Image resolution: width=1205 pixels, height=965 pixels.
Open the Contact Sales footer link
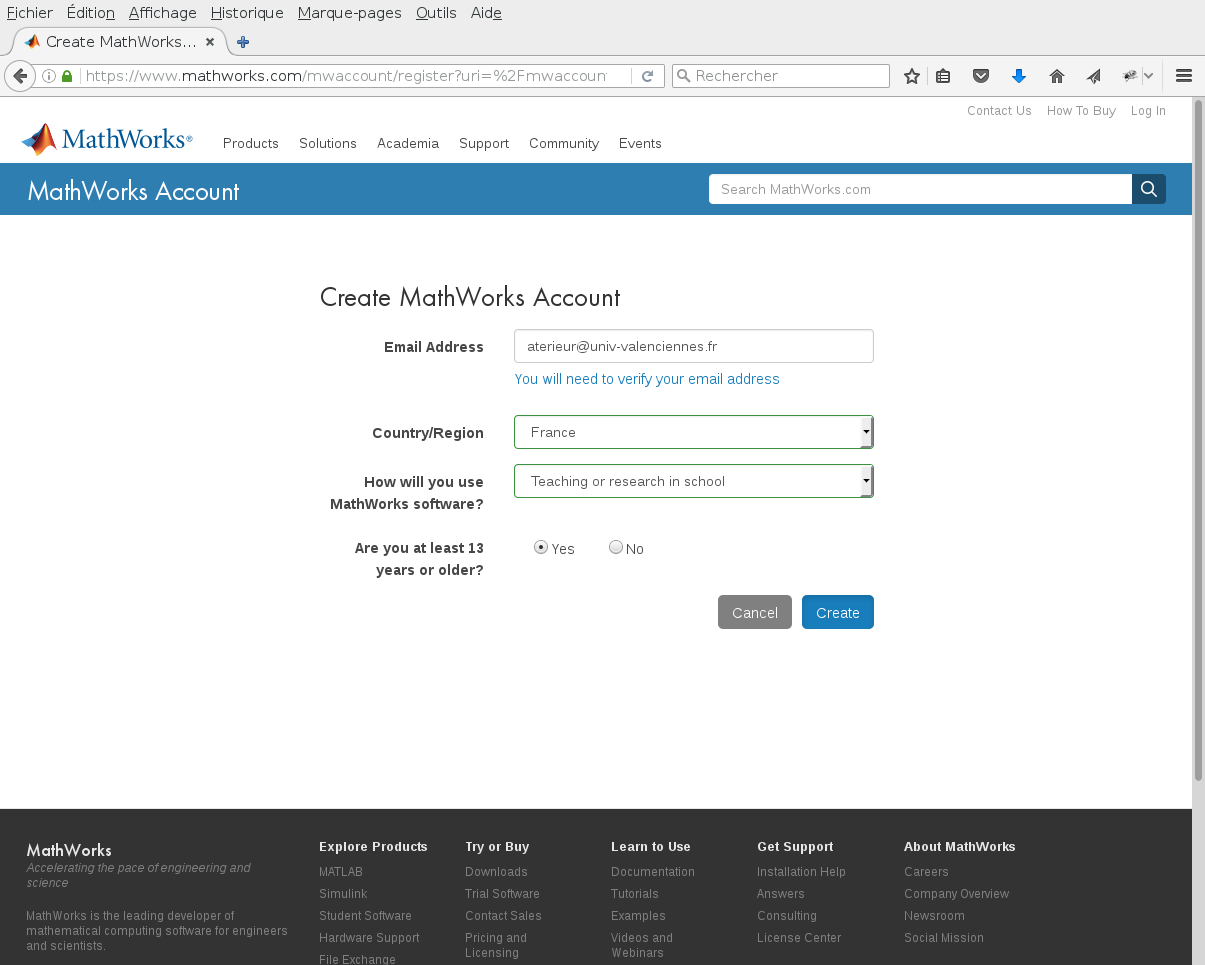[x=503, y=916]
